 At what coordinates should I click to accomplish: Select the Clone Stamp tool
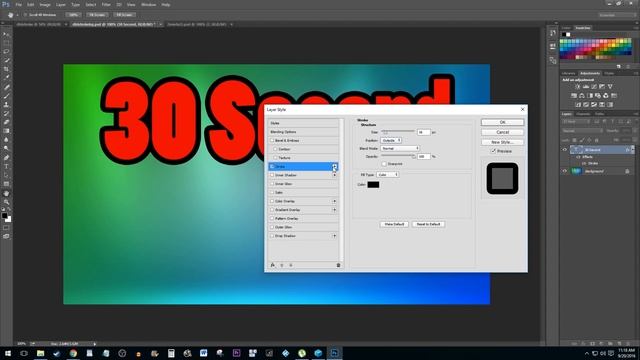pos(6,104)
